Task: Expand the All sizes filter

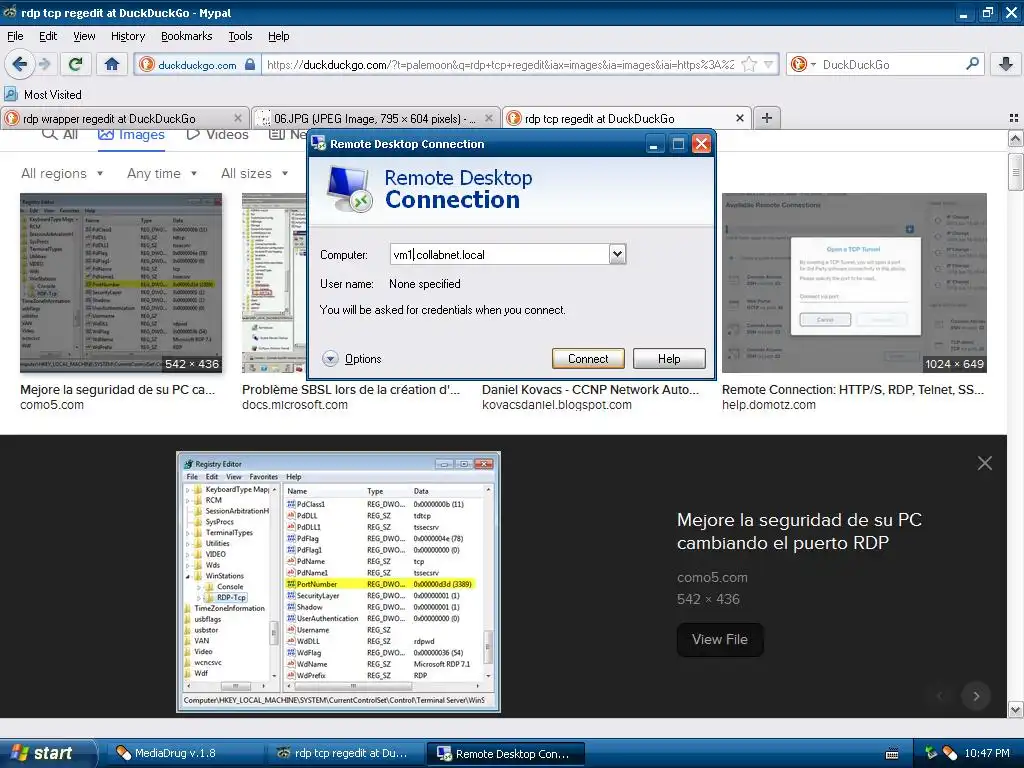Action: click(x=255, y=174)
